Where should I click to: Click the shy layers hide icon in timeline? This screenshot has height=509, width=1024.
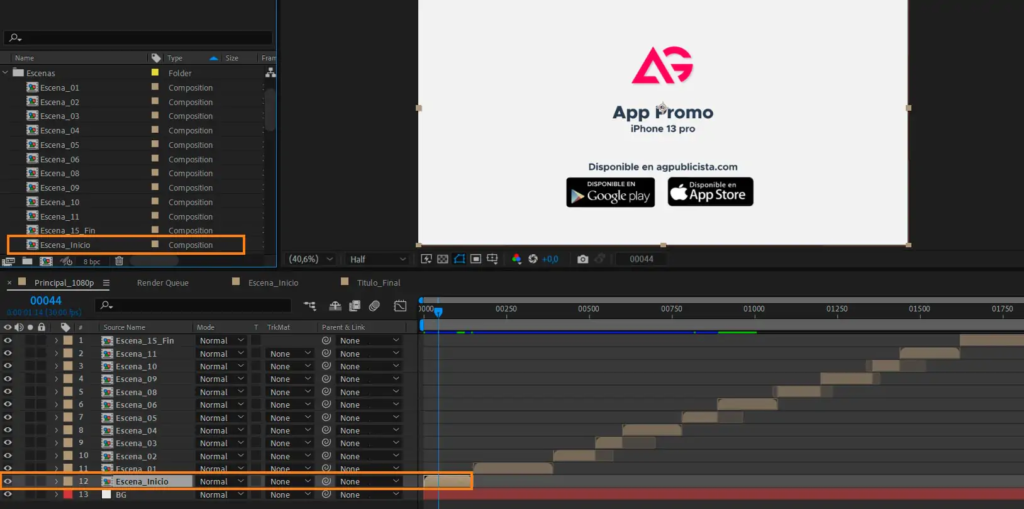[335, 305]
